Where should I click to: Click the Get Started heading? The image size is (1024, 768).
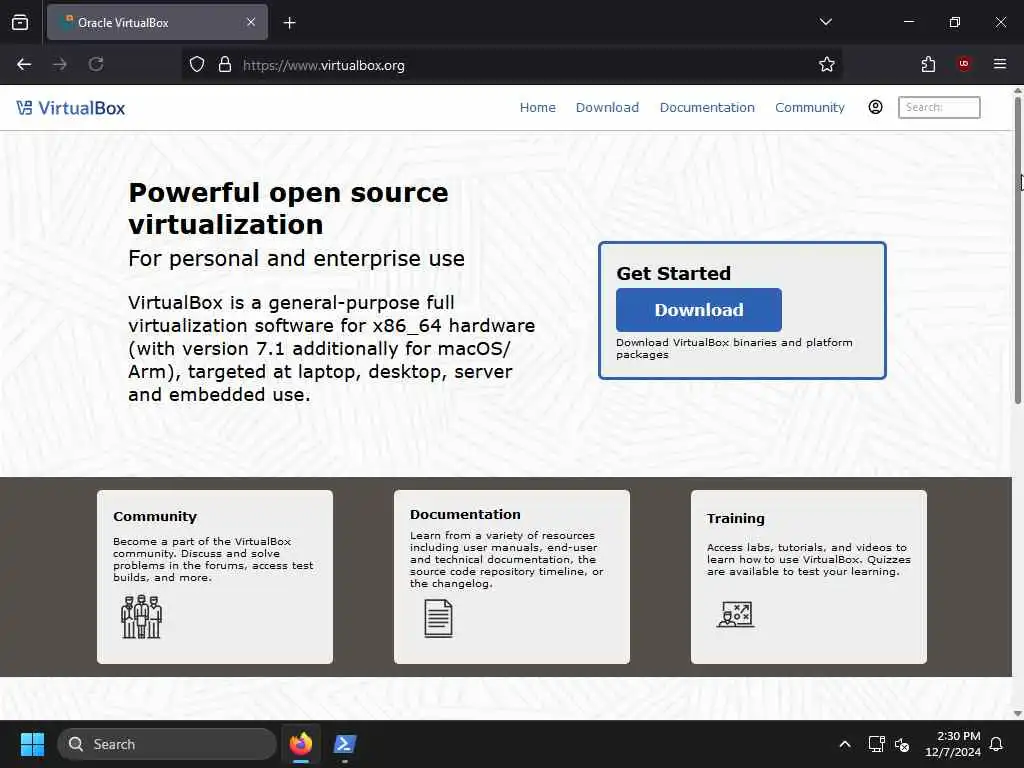point(673,274)
